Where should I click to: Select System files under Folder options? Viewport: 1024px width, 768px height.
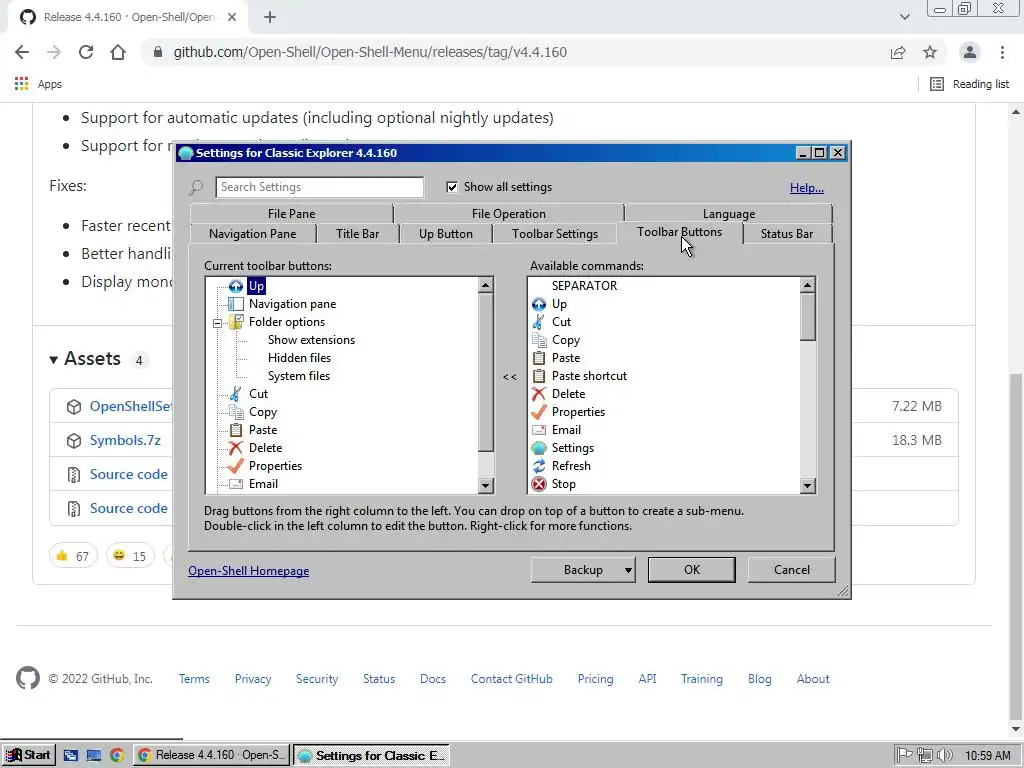click(x=298, y=376)
